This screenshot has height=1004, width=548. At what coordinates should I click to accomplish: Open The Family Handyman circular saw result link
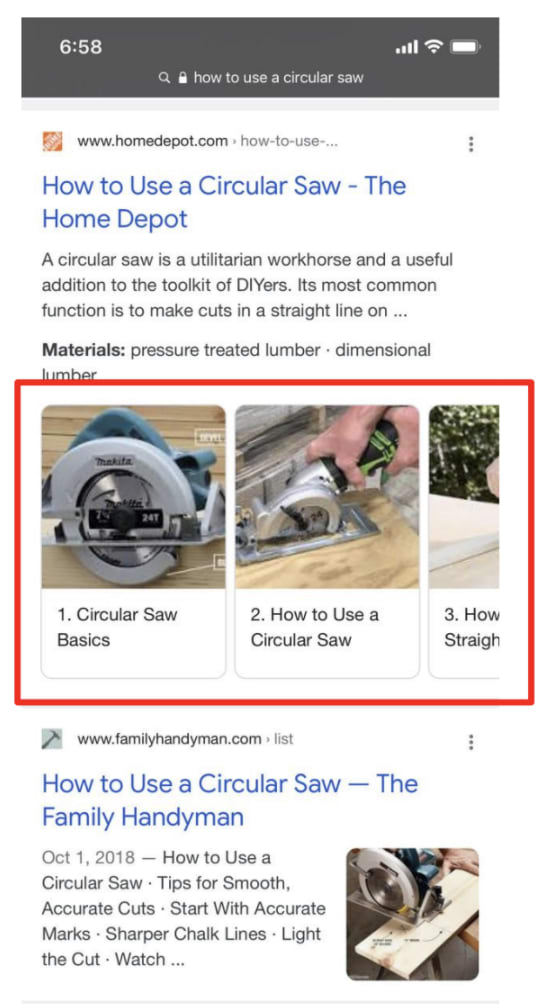click(230, 800)
